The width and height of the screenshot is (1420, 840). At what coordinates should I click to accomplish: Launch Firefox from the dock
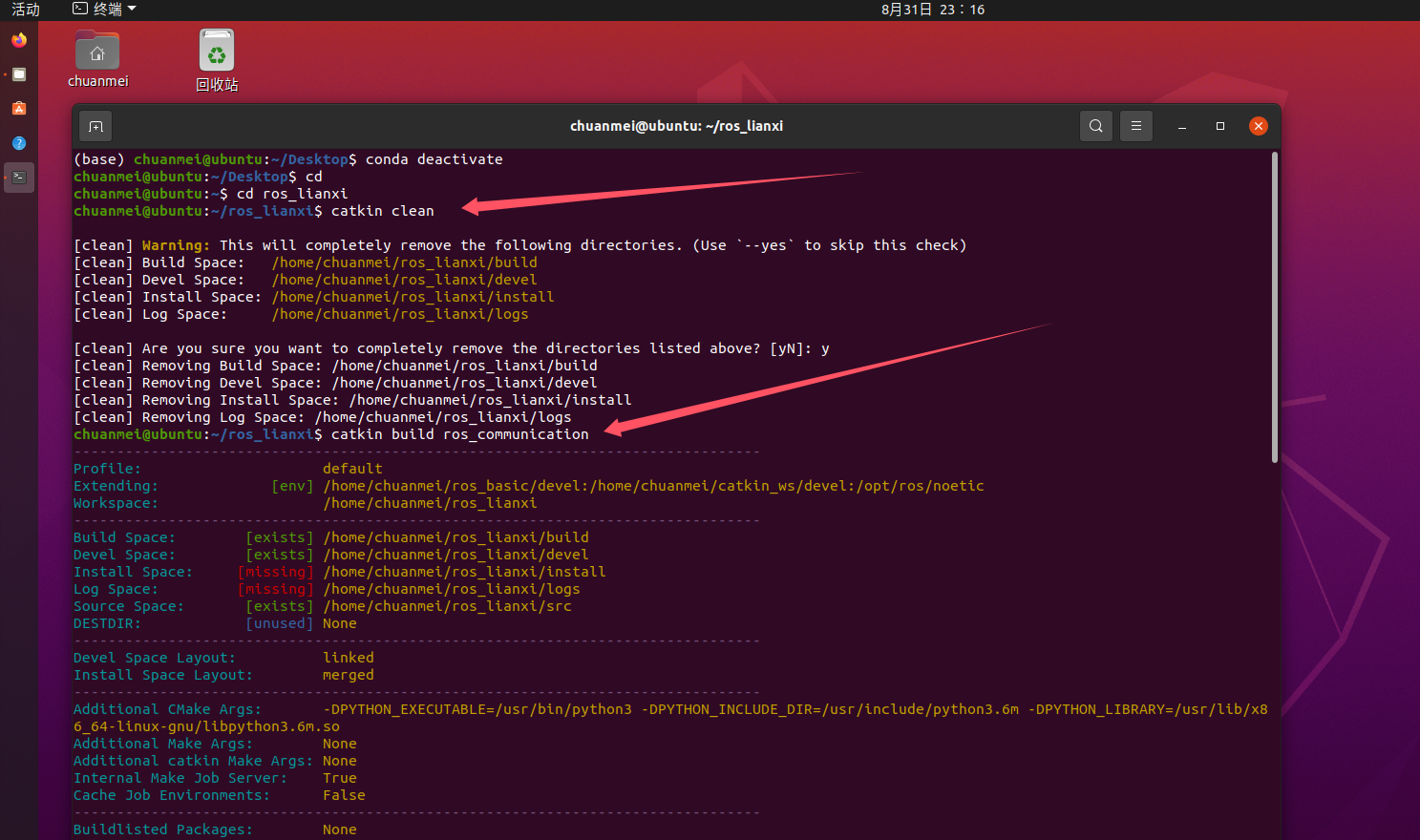pos(19,40)
